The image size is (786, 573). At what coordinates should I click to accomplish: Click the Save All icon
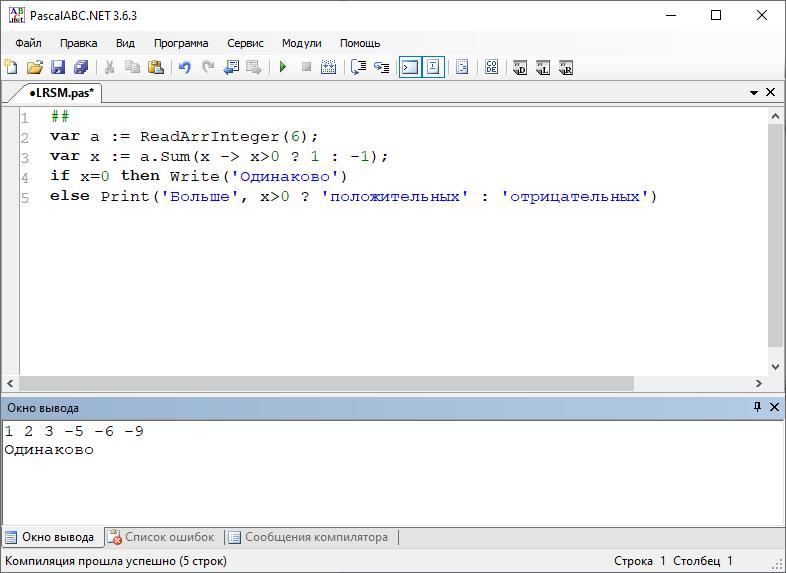(81, 67)
